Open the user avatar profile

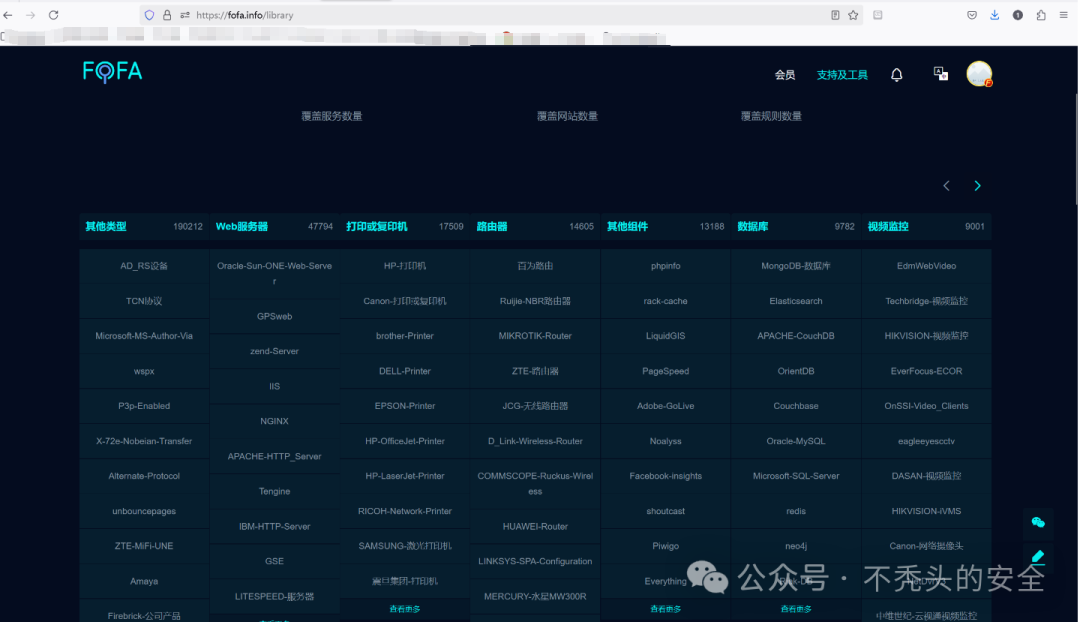point(979,74)
